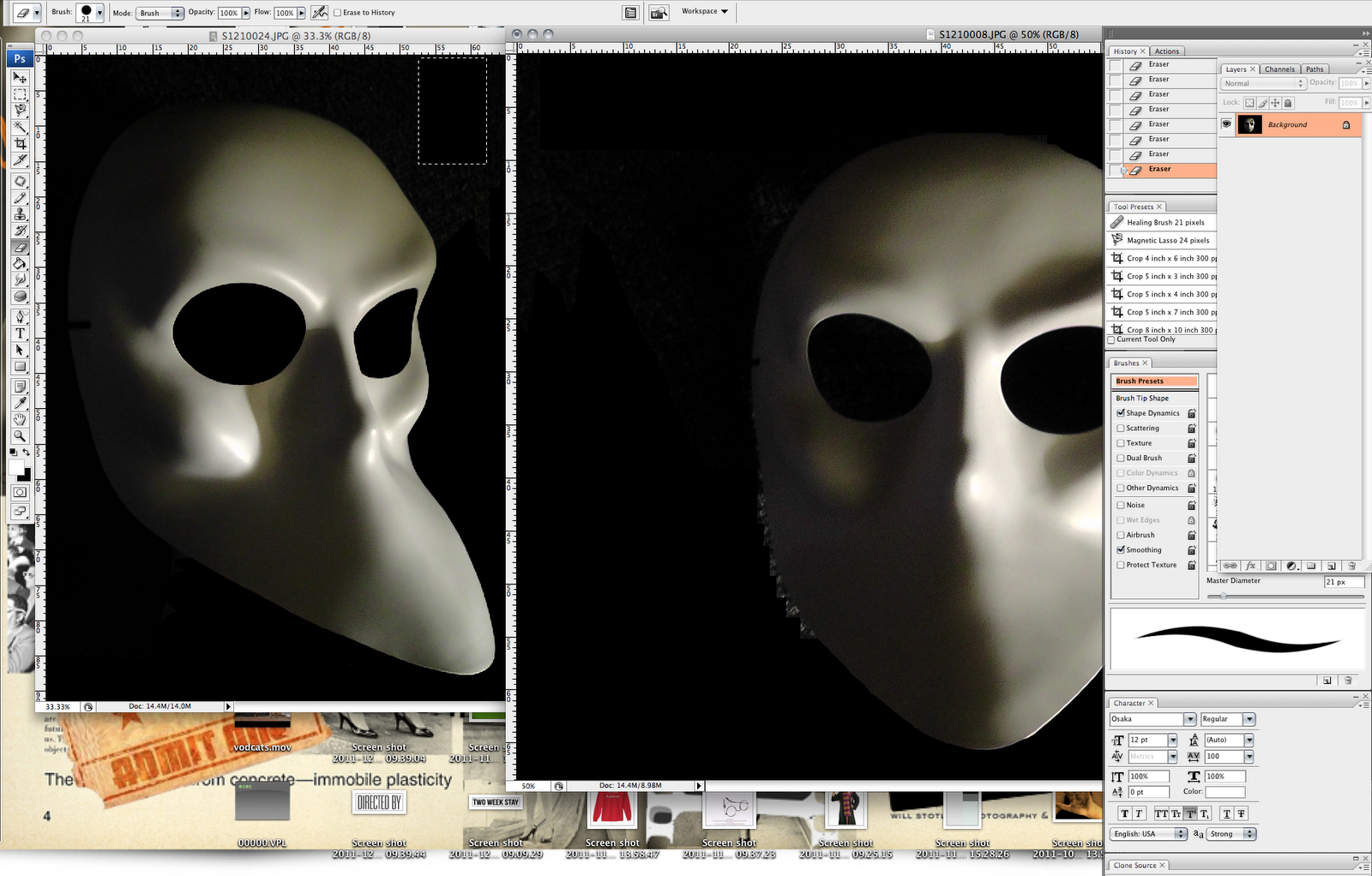The image size is (1372, 876).
Task: Open the Osaka font family dropdown
Action: click(1189, 719)
